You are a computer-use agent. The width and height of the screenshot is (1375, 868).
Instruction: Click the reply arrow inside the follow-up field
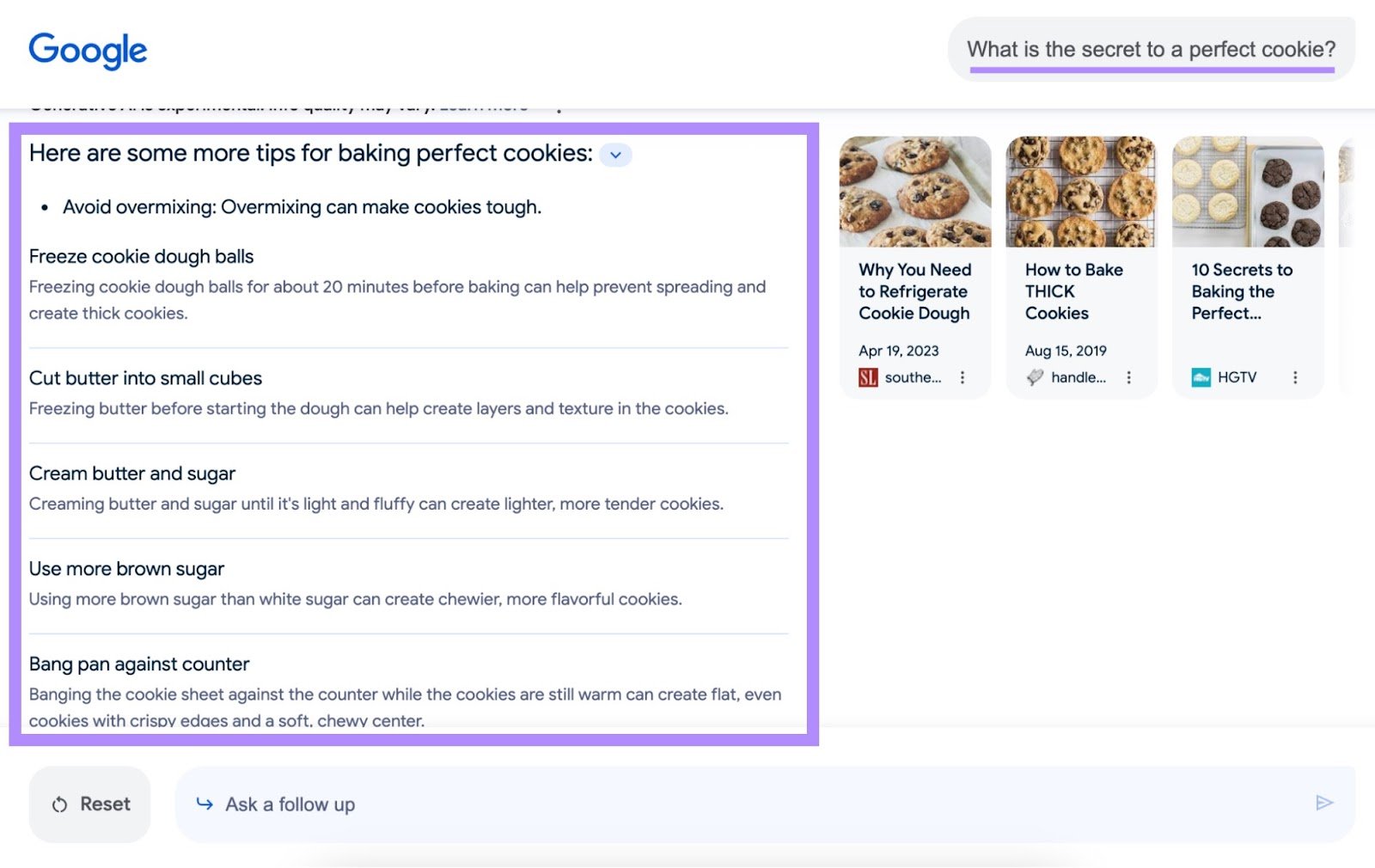click(205, 804)
